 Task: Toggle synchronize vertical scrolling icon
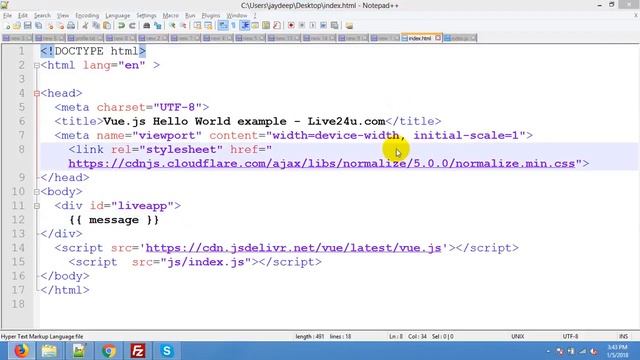(198, 26)
